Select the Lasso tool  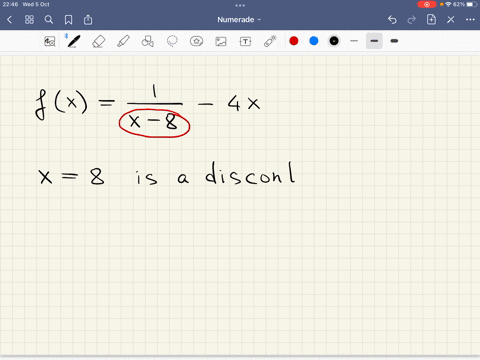click(172, 41)
